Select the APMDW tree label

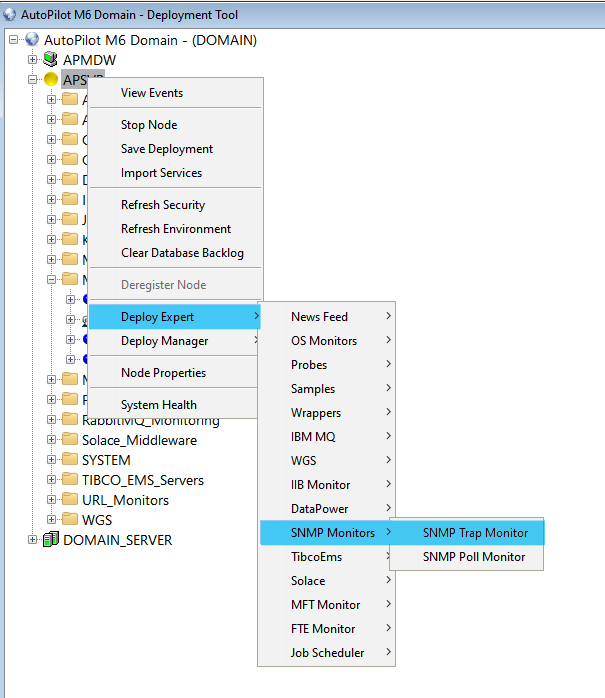click(x=89, y=60)
